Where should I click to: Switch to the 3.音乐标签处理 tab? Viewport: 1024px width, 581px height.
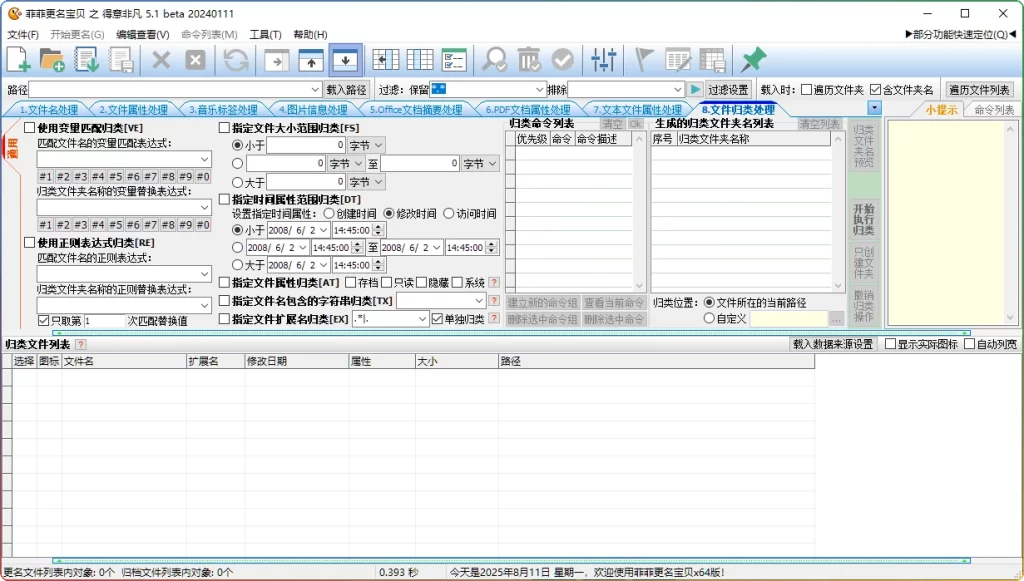[x=223, y=110]
